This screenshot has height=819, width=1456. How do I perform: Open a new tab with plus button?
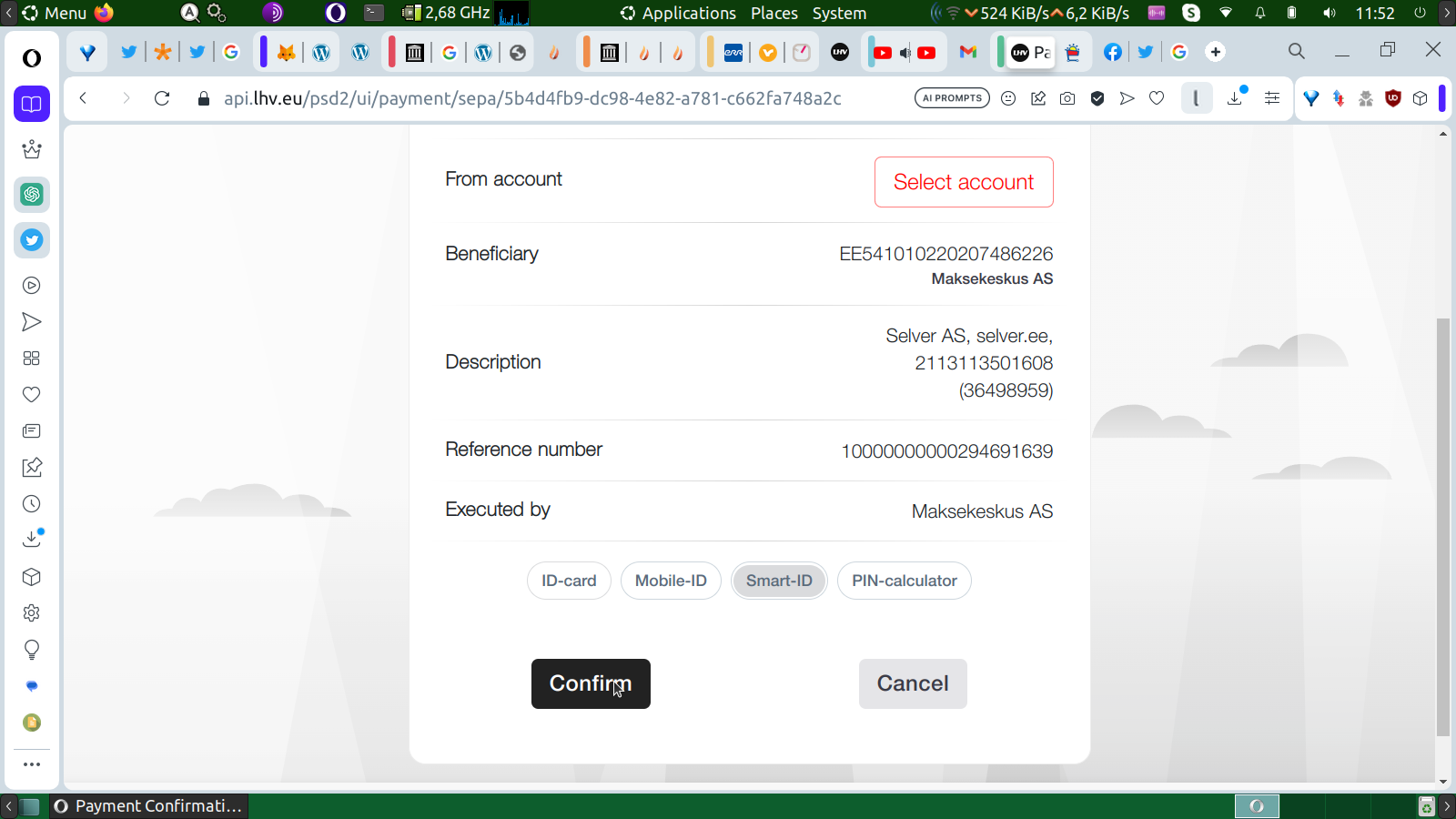pyautogui.click(x=1216, y=52)
